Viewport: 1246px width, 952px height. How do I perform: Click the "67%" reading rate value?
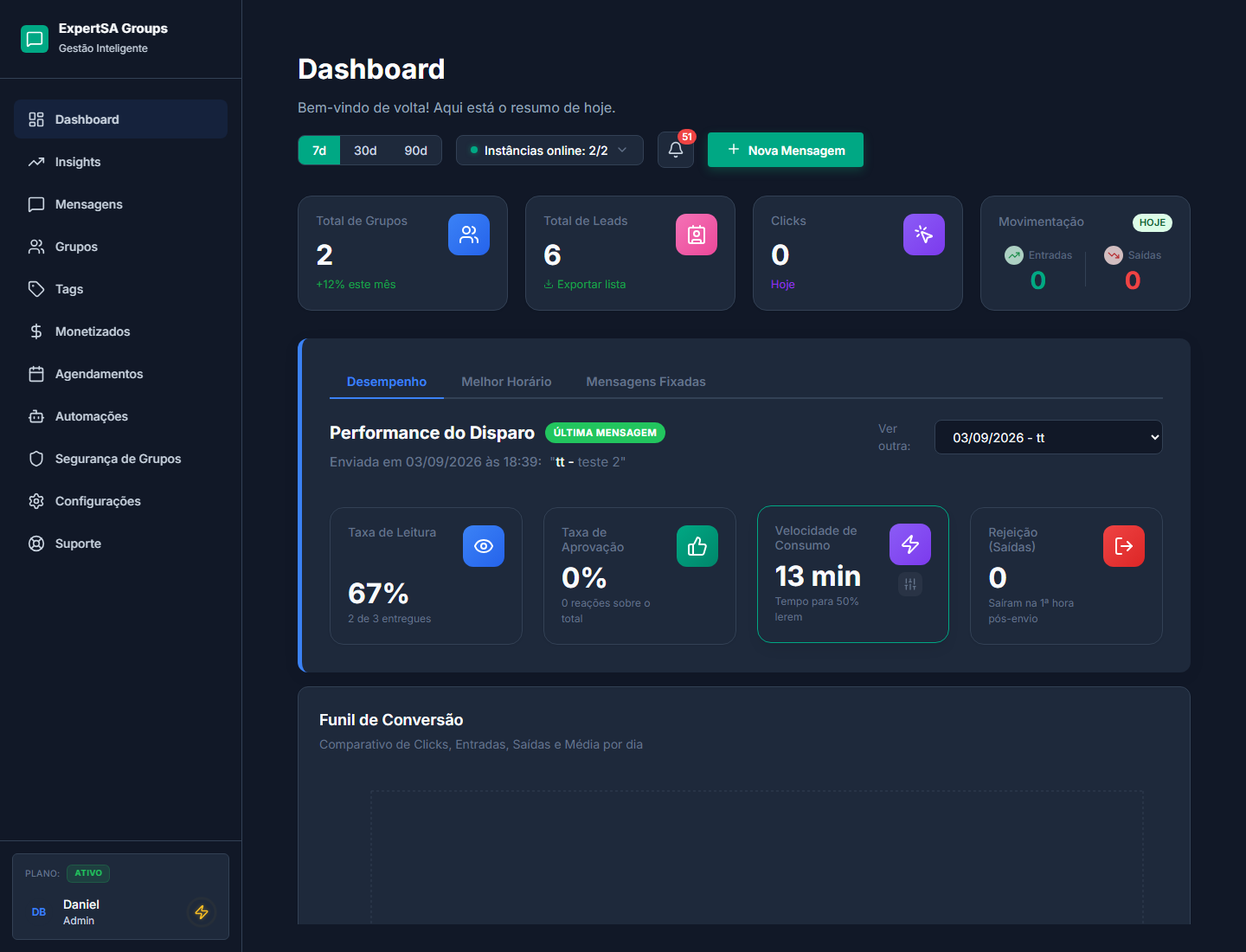pyautogui.click(x=378, y=593)
